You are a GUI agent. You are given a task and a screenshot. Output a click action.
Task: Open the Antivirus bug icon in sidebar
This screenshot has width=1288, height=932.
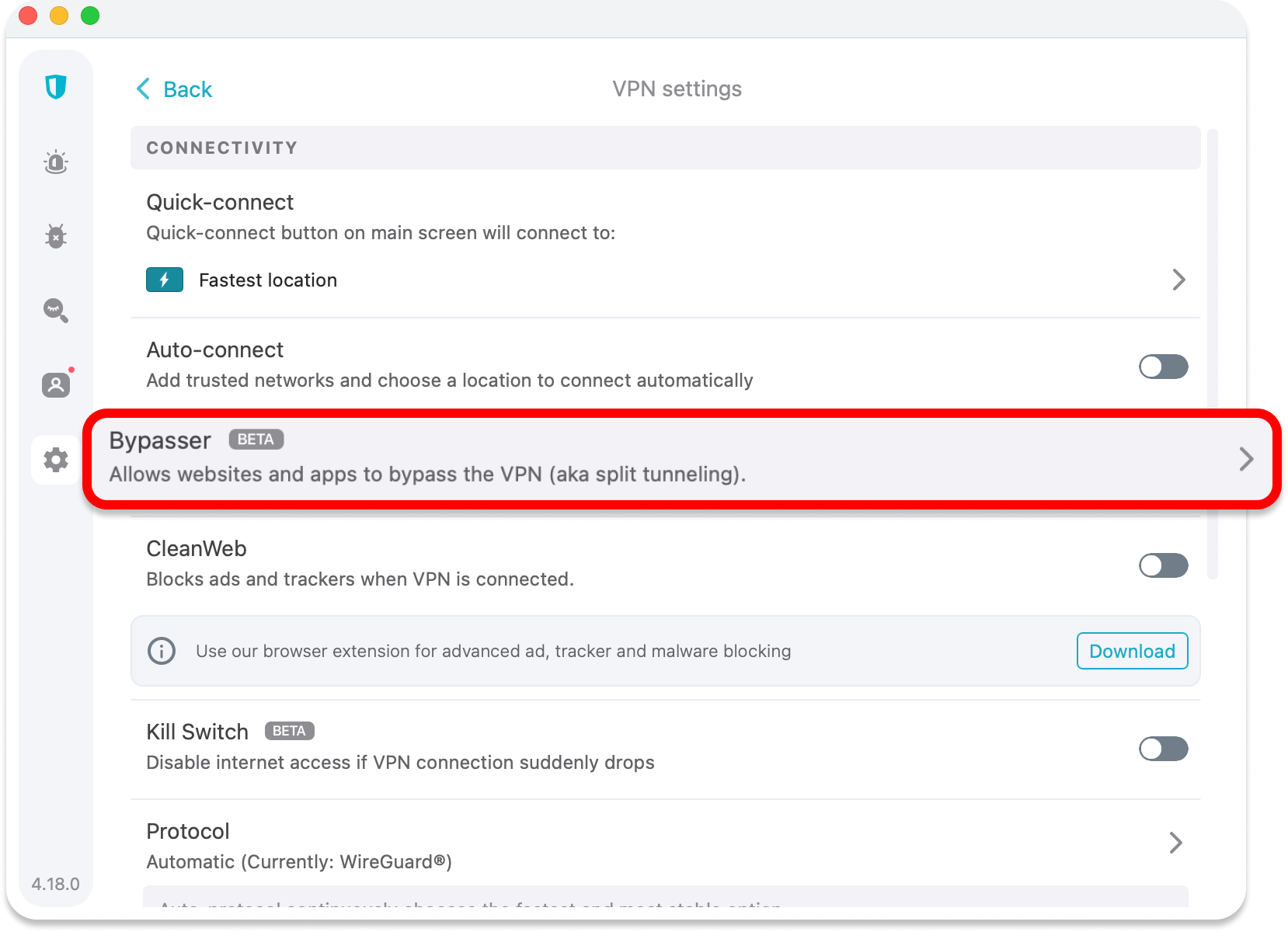pyautogui.click(x=56, y=235)
